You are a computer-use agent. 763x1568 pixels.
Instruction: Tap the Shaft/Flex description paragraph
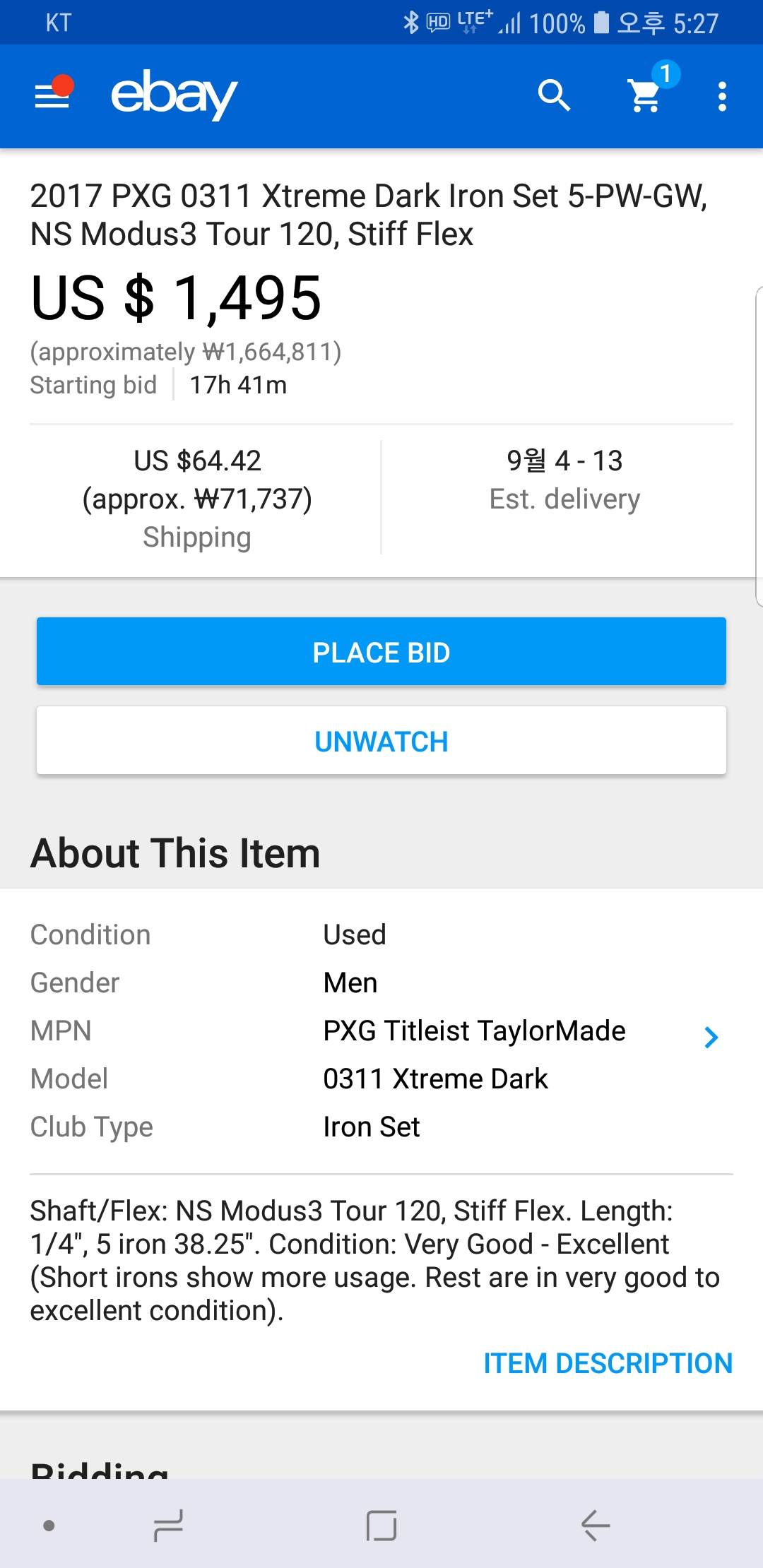374,1260
